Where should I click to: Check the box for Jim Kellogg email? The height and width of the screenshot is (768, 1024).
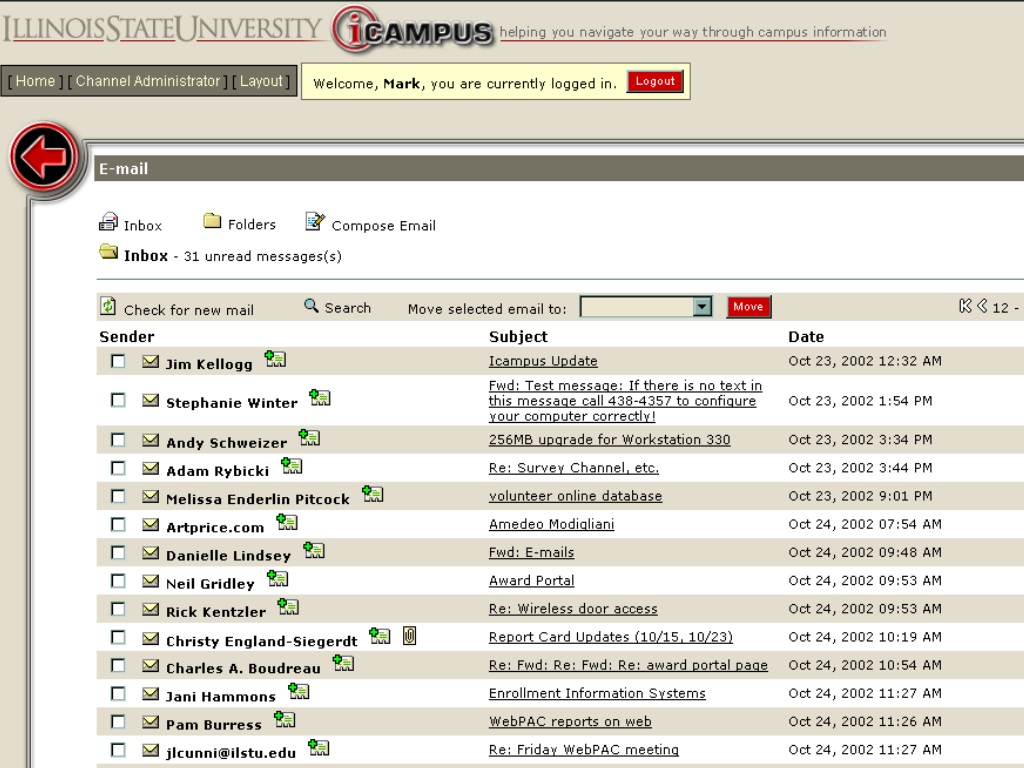click(118, 361)
